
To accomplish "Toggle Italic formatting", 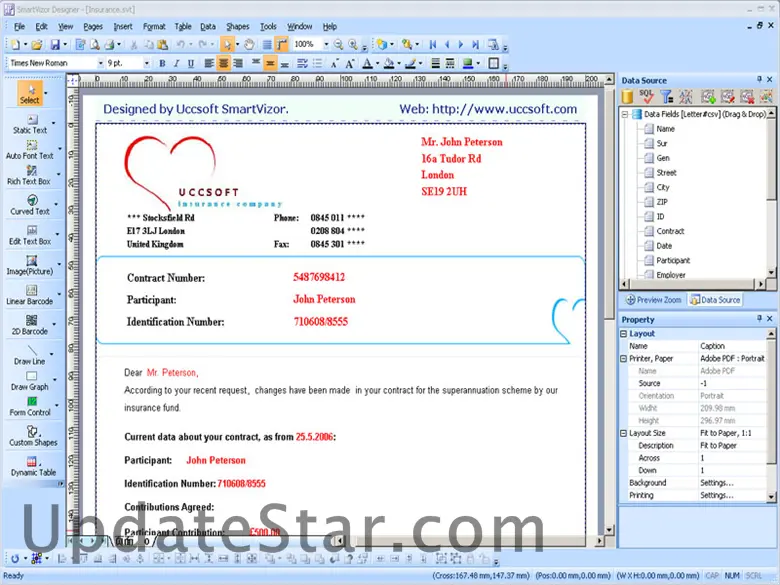I will click(176, 63).
